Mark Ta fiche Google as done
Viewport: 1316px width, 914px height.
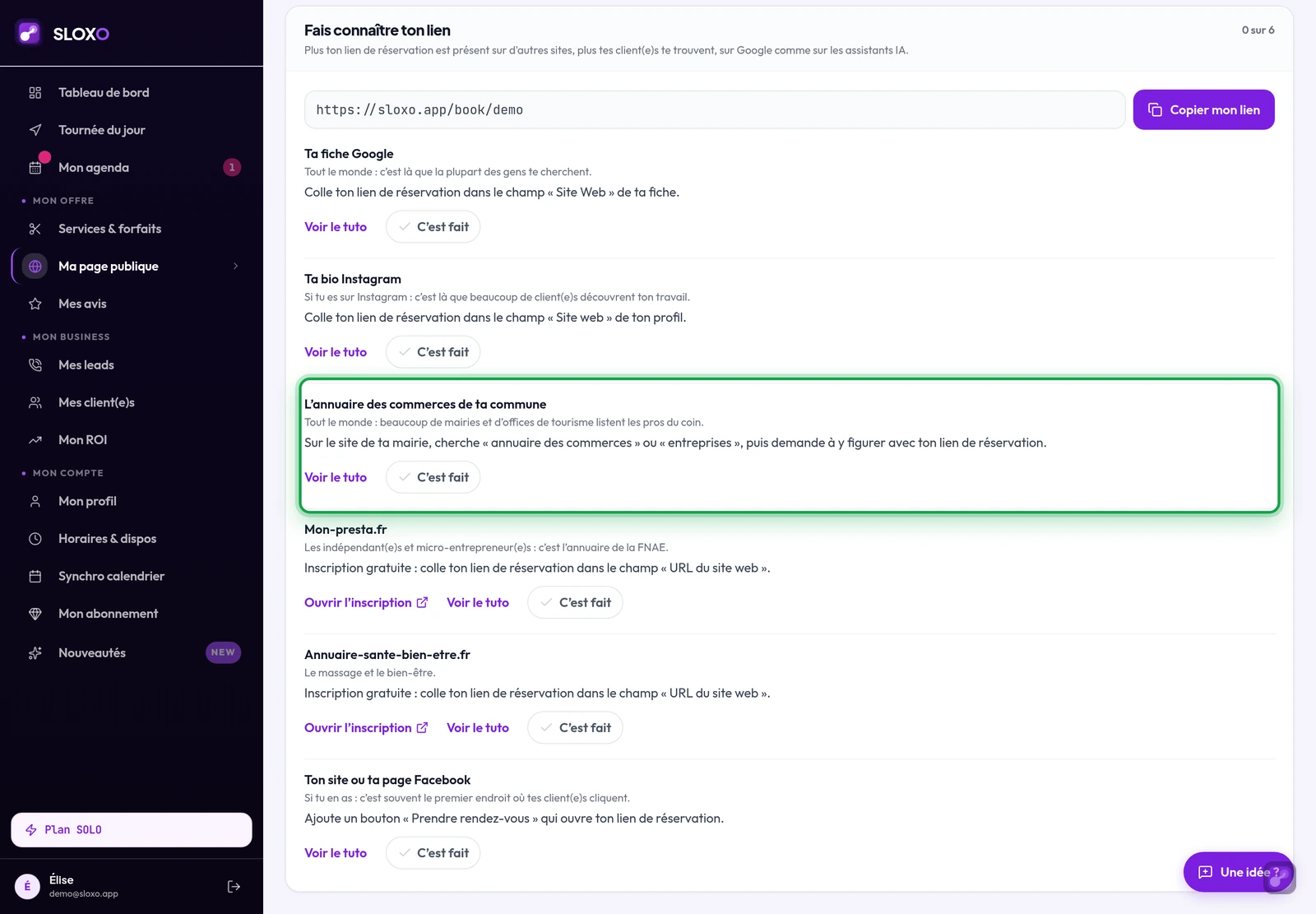click(433, 227)
